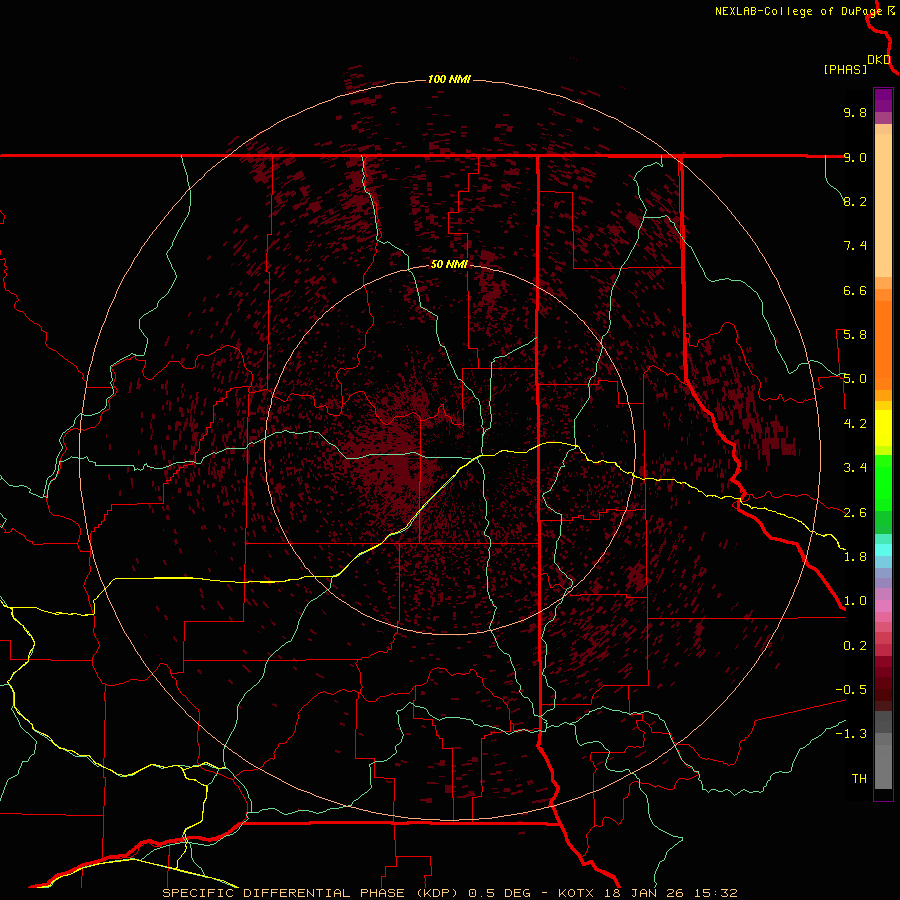Viewport: 900px width, 900px height.
Task: Select the bright green color scale segment
Action: 883,482
